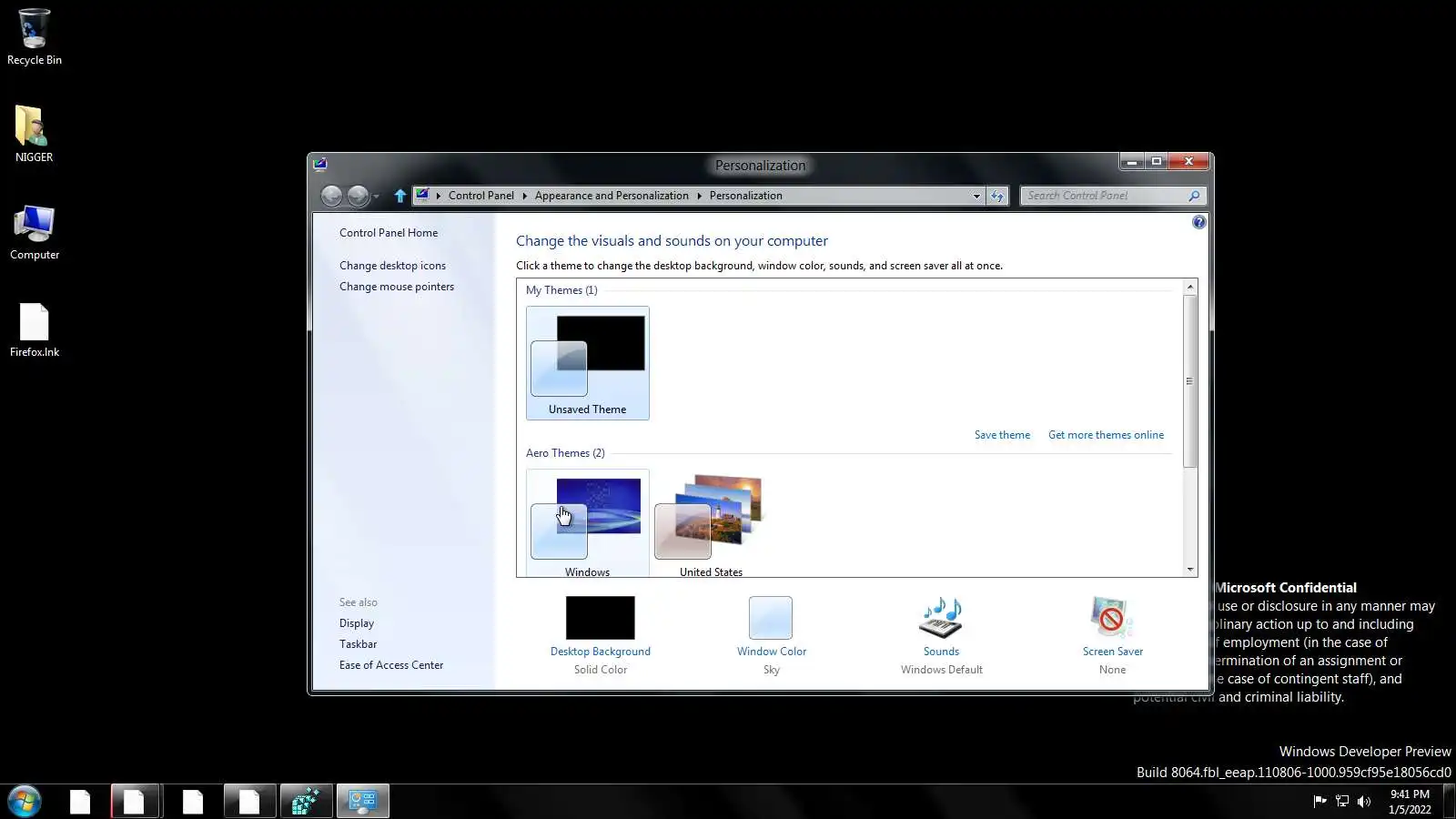This screenshot has height=819, width=1456.
Task: Click the network icon in system tray
Action: [1341, 802]
